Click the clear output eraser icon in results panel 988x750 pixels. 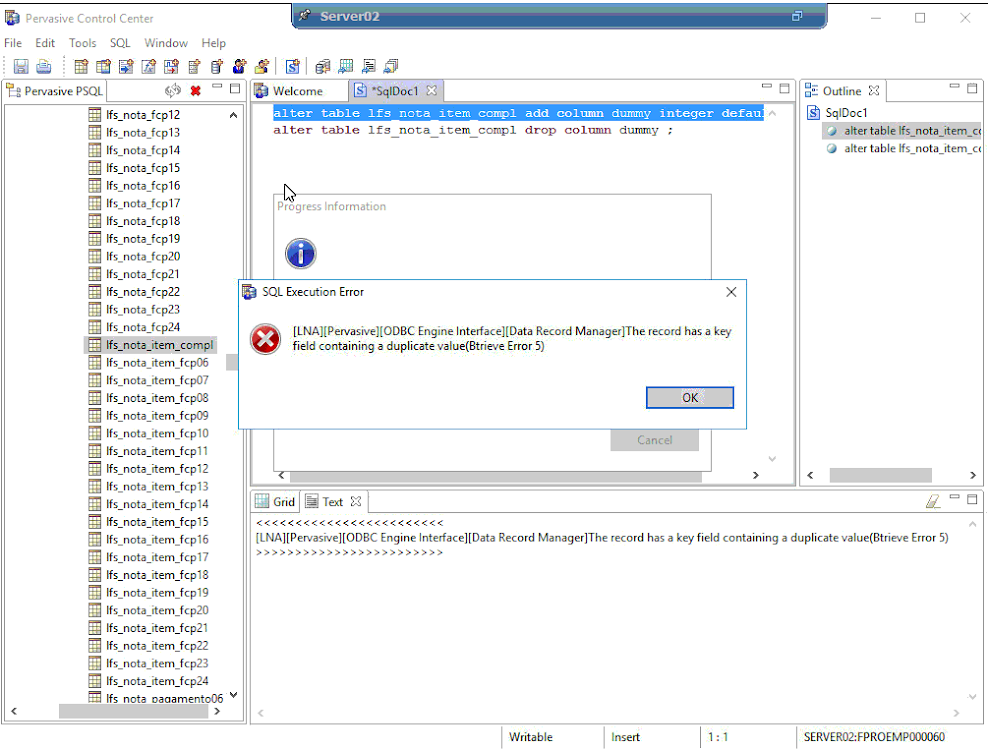pos(933,502)
